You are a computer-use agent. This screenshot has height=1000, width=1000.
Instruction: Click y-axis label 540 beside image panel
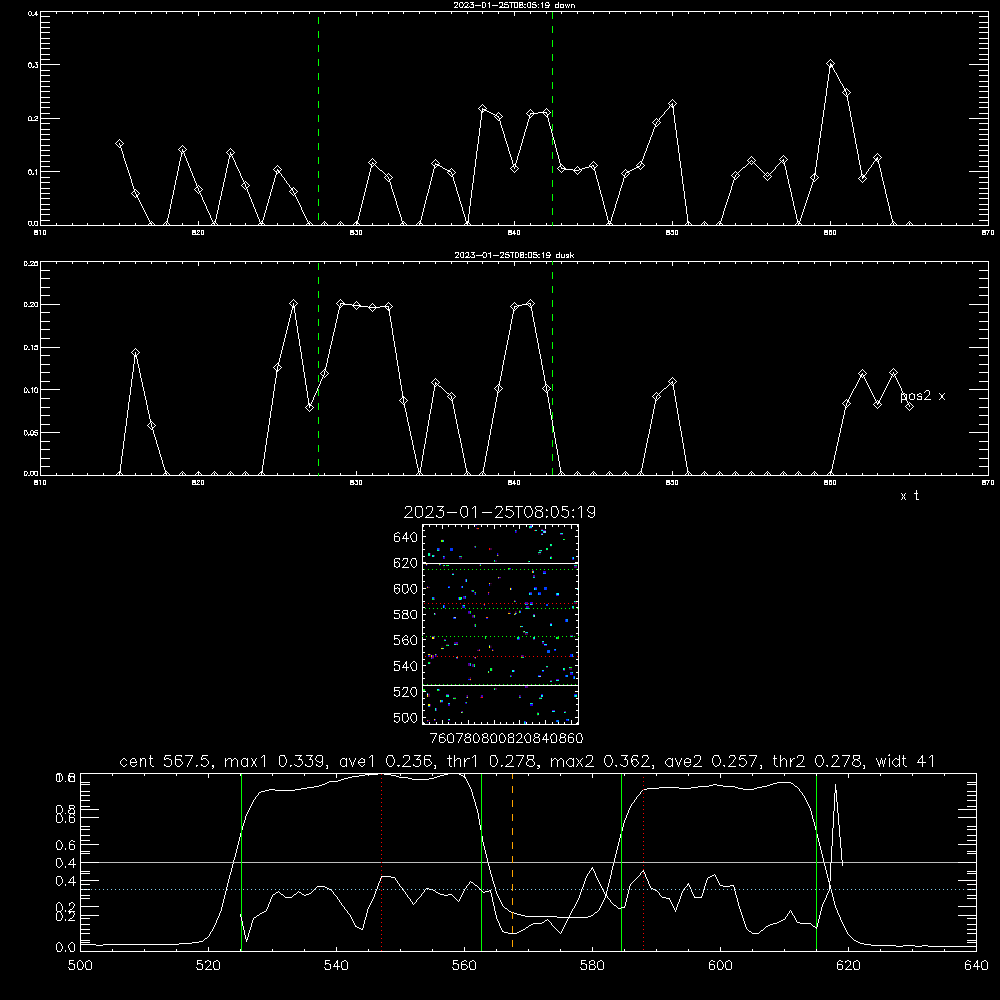point(406,666)
